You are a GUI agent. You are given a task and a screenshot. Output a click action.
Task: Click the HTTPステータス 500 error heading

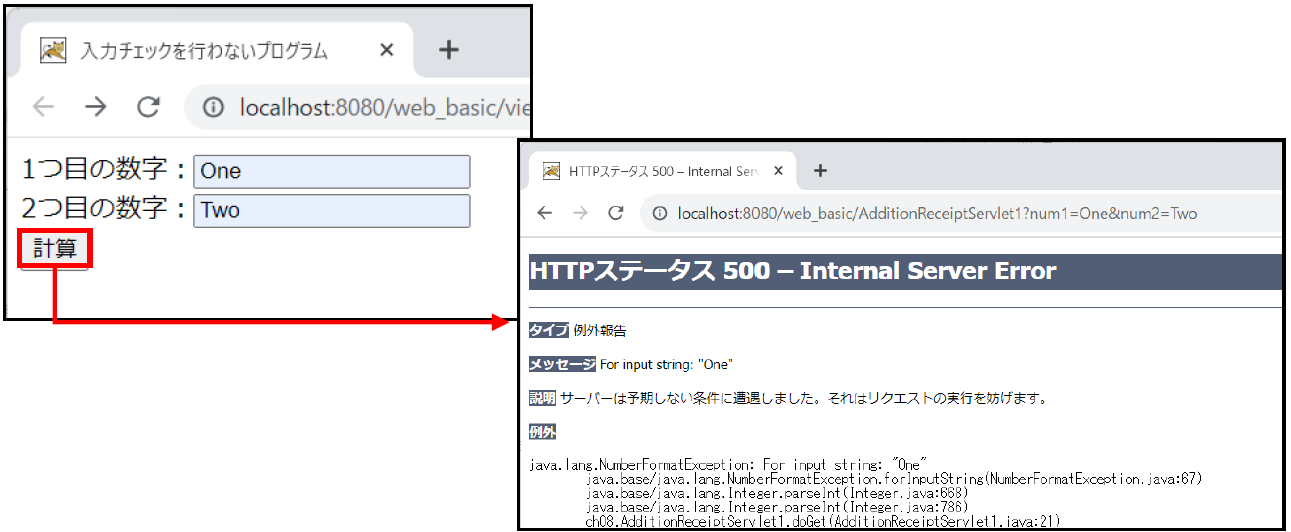[792, 271]
